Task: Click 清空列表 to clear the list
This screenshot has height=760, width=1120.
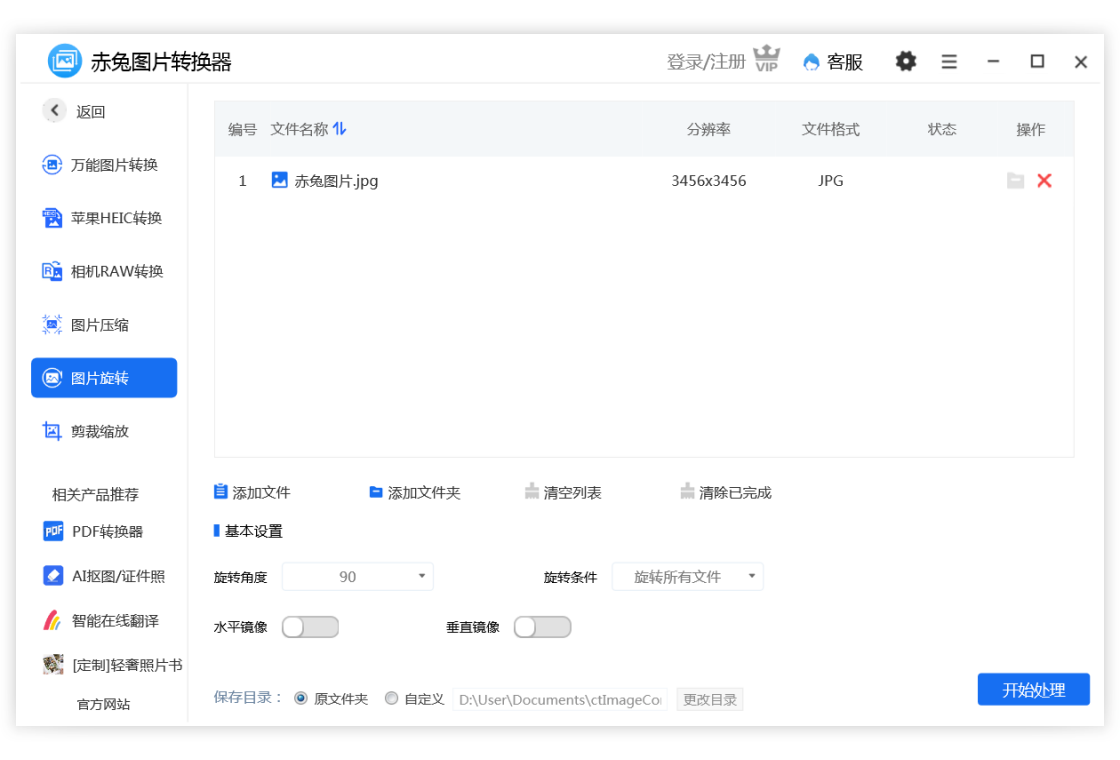Action: 564,492
